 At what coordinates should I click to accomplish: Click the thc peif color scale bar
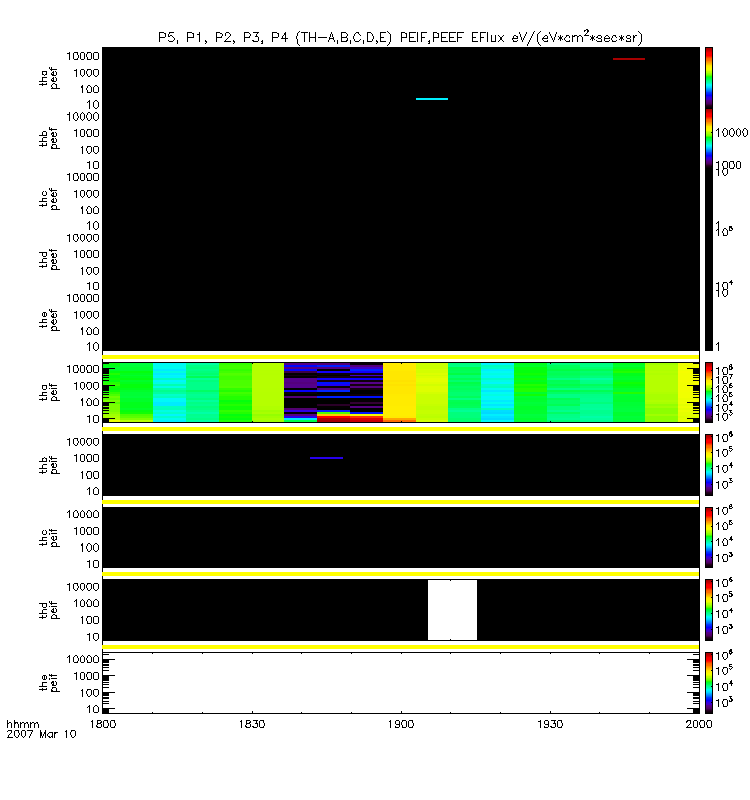(x=709, y=535)
